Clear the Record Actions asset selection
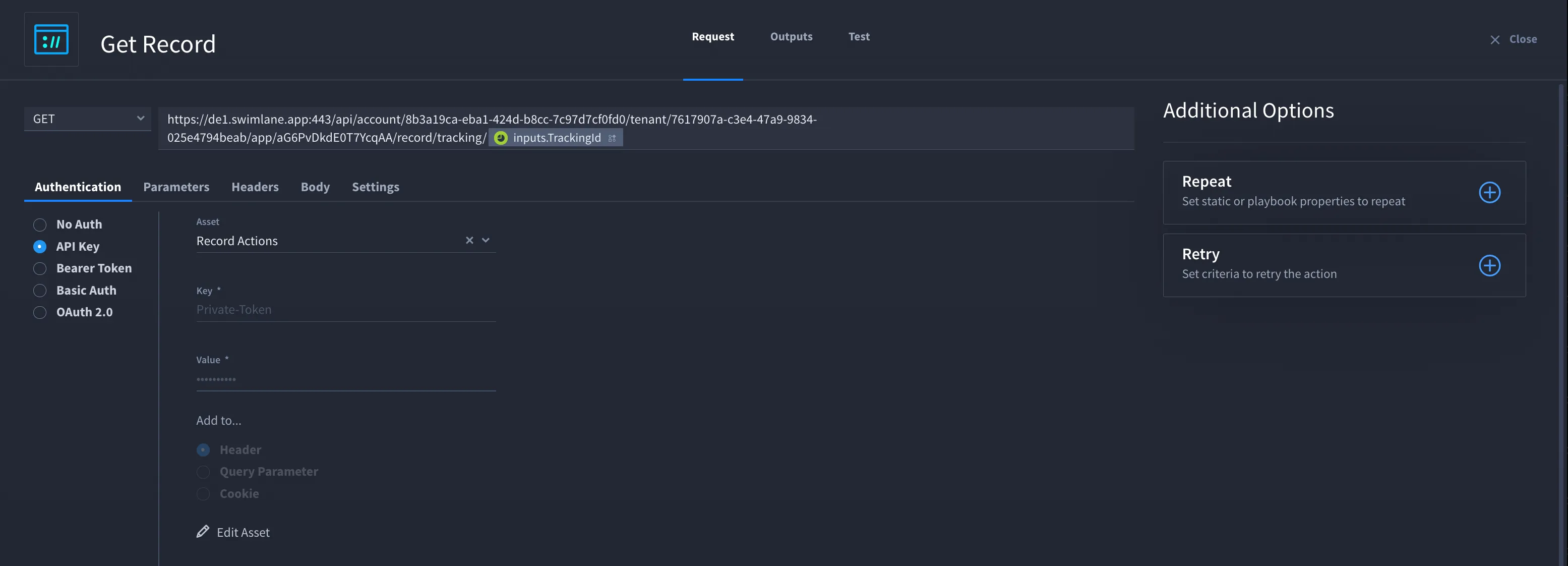Viewport: 1568px width, 566px height. click(469, 241)
